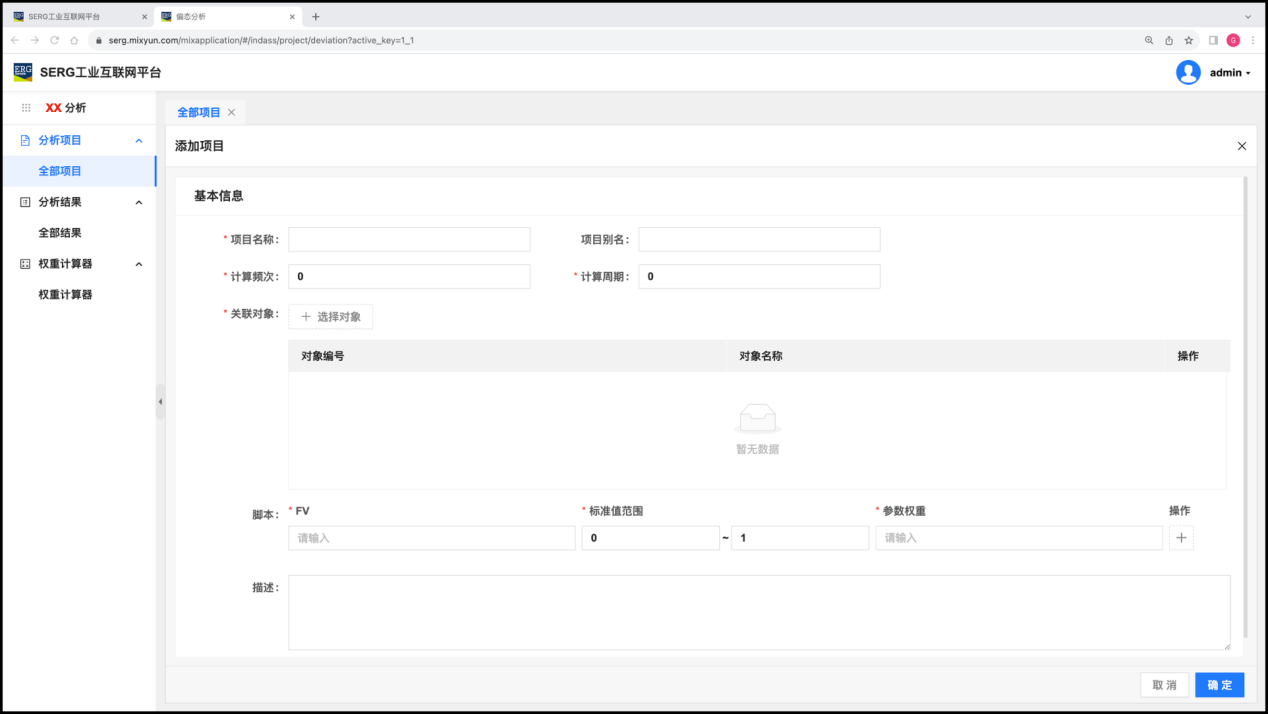This screenshot has height=714, width=1268.
Task: Select 权重计算器 submenu item
Action: click(x=65, y=295)
